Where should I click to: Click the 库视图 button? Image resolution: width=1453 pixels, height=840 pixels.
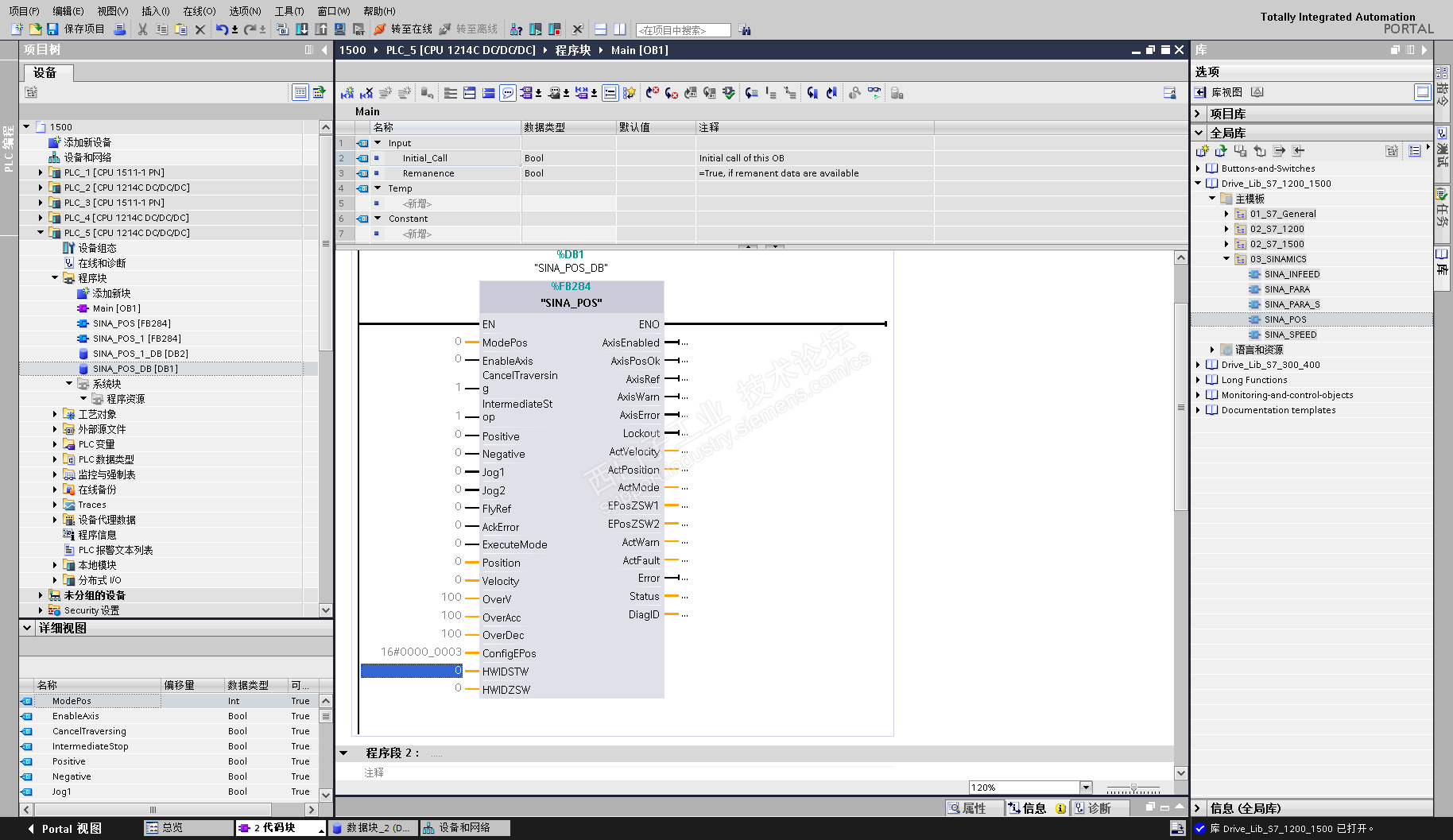1220,92
